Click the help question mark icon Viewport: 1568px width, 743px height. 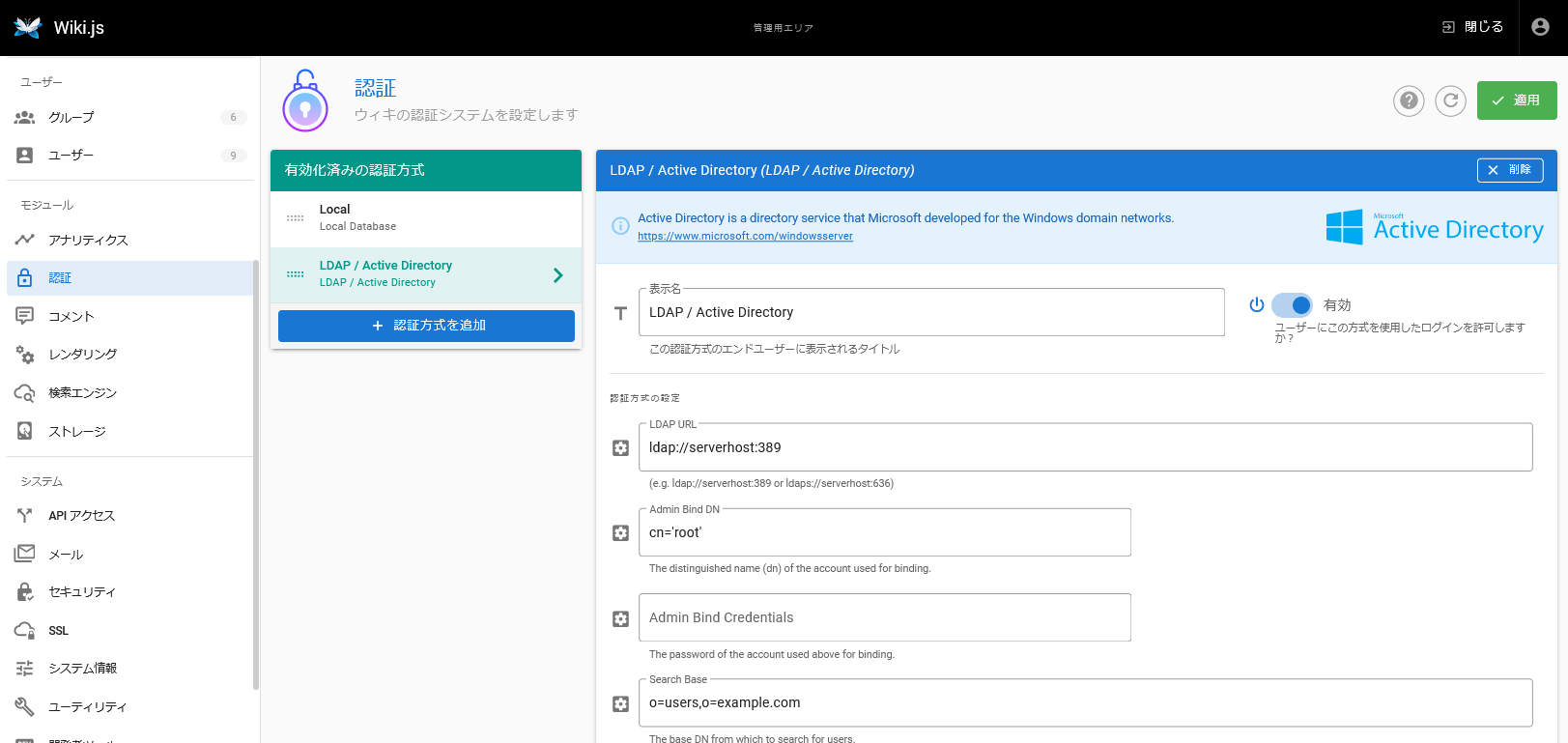coord(1409,100)
